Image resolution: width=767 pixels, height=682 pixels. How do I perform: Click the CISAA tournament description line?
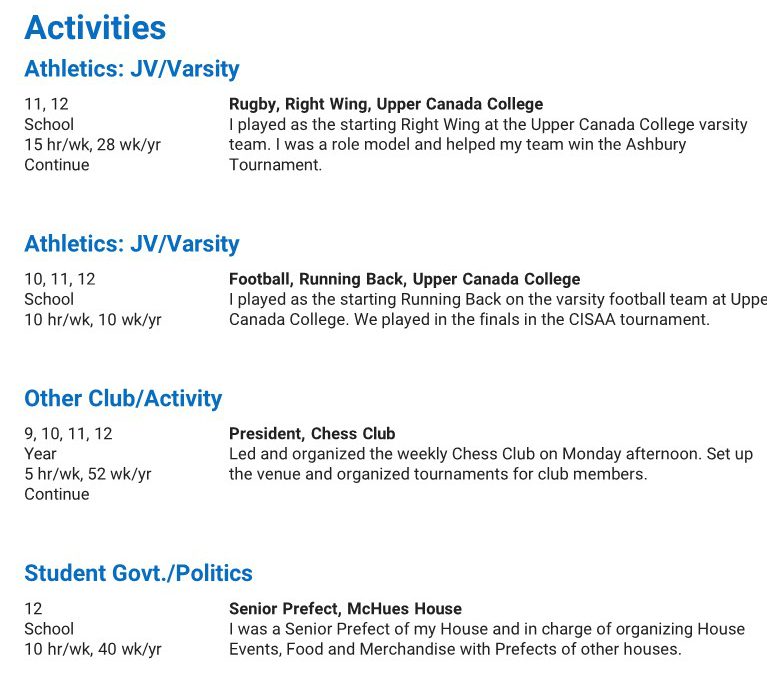469,320
